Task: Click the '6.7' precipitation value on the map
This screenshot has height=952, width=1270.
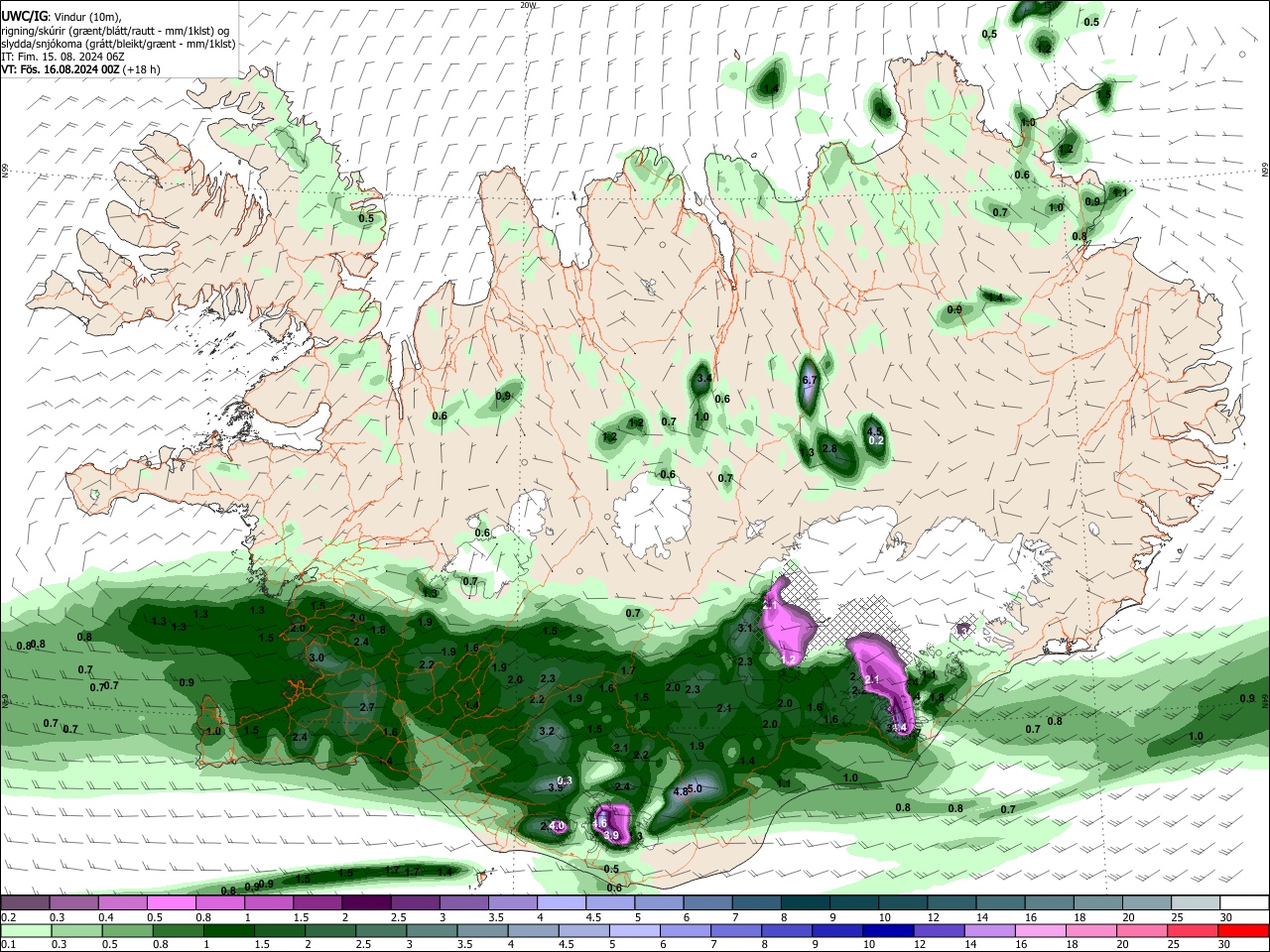Action: pyautogui.click(x=809, y=380)
